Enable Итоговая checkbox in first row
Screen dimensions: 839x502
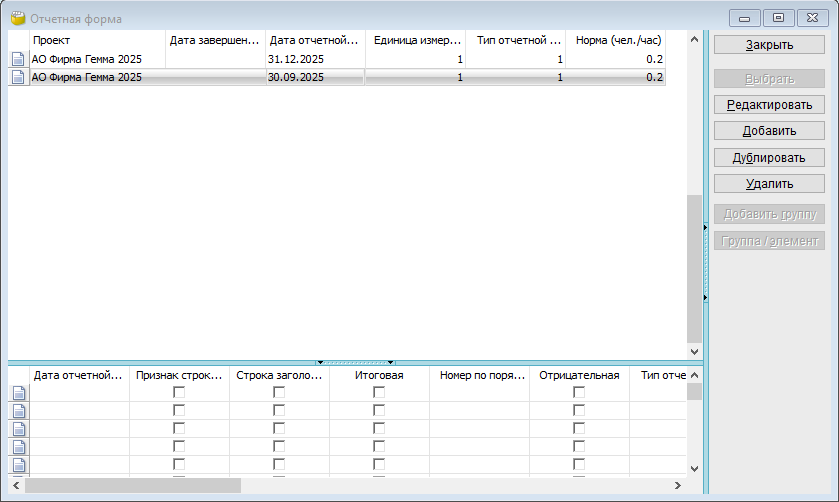pyautogui.click(x=379, y=393)
